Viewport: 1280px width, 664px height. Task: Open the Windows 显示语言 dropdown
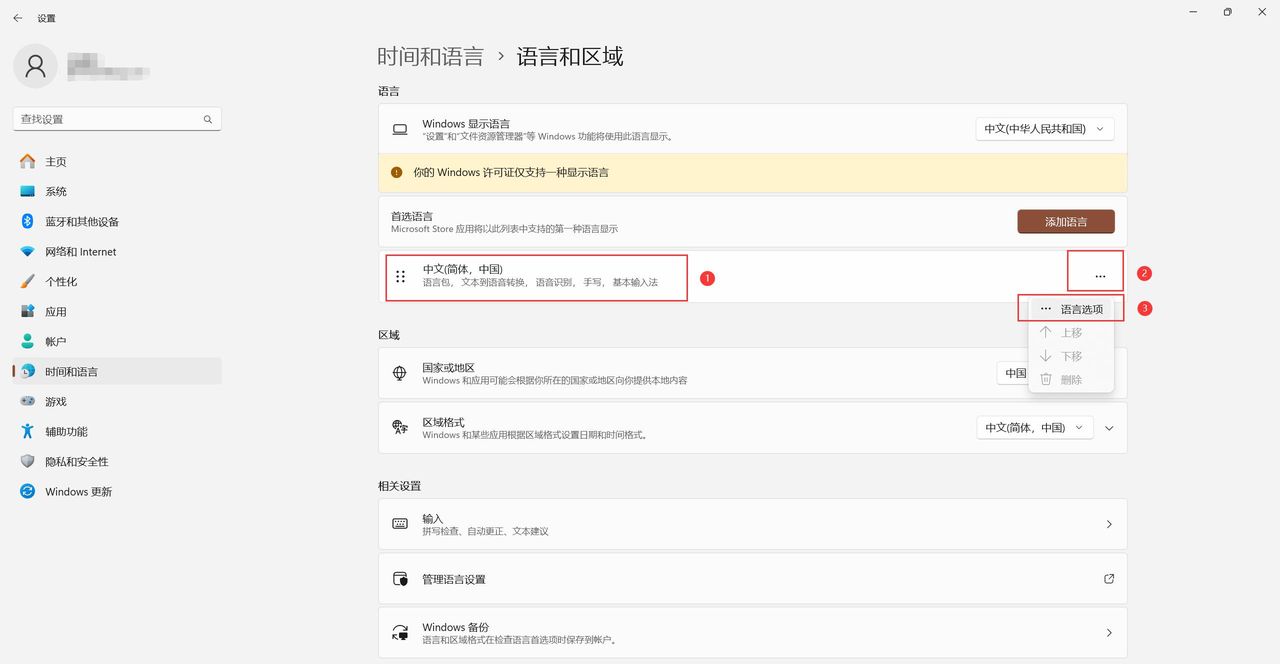pyautogui.click(x=1044, y=128)
